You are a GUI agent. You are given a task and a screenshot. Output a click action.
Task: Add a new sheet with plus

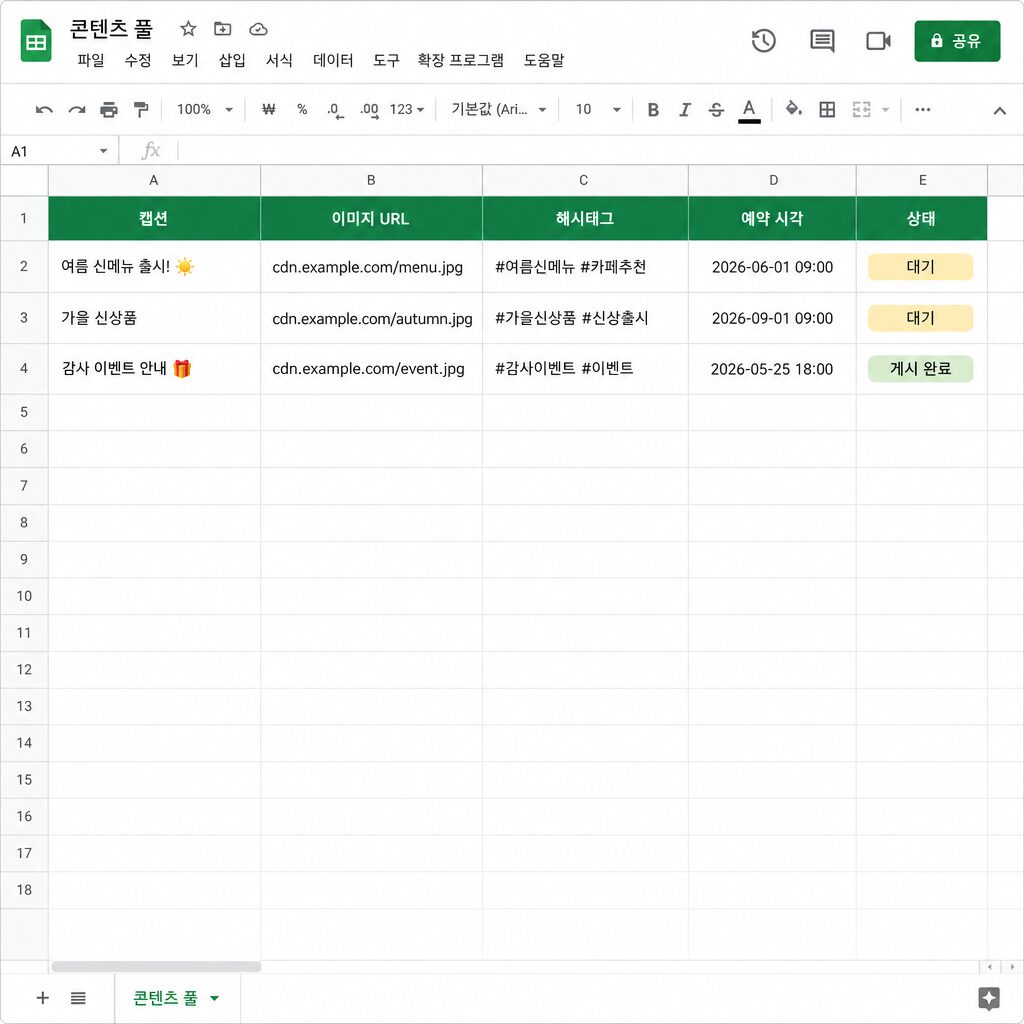tap(42, 998)
